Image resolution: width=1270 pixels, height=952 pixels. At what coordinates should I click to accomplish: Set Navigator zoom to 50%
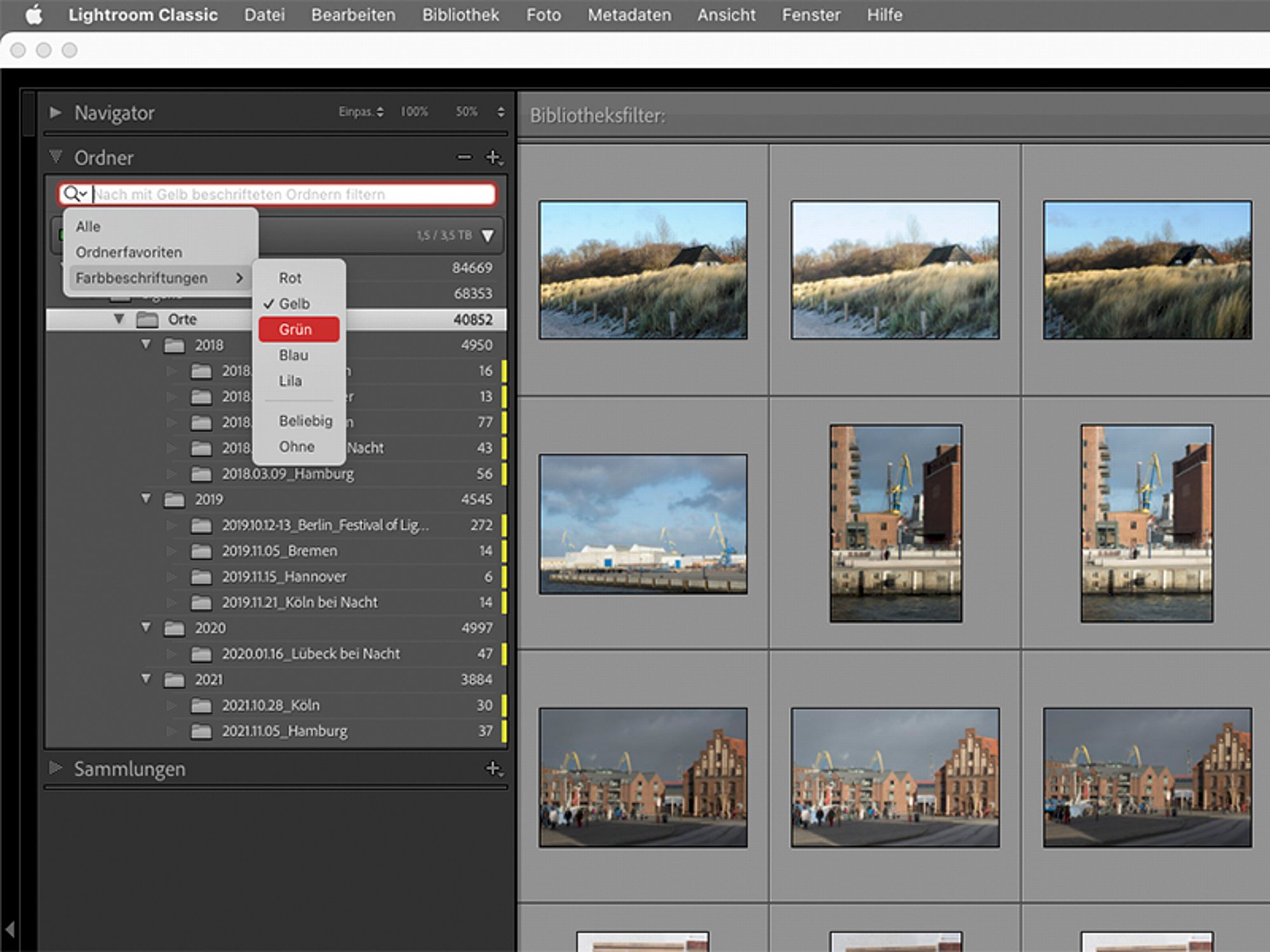click(x=467, y=112)
